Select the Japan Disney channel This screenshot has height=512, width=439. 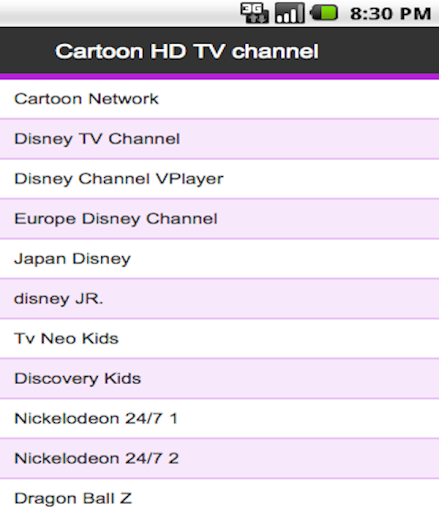coord(219,259)
